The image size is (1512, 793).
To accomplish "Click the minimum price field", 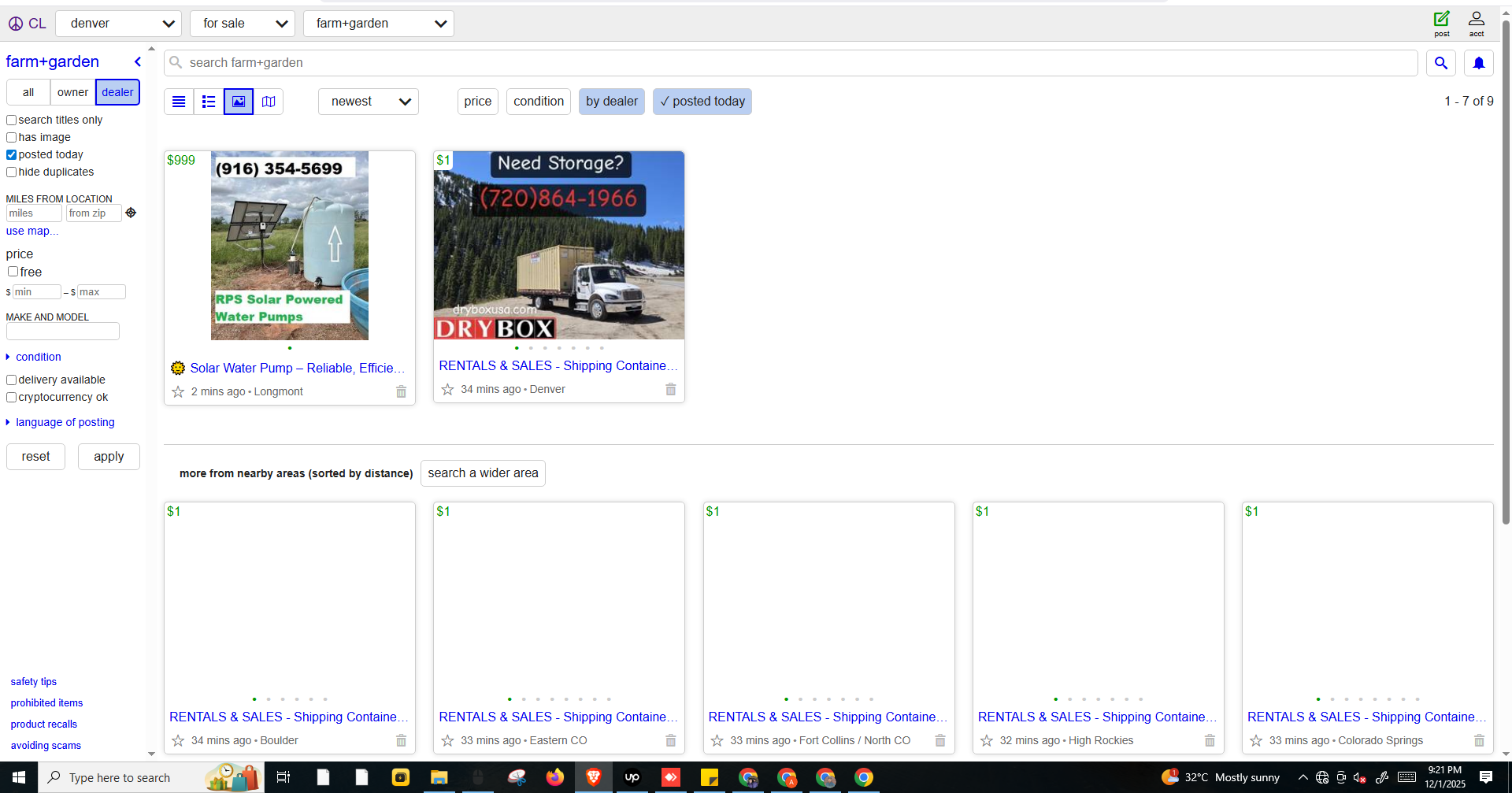I will [x=37, y=292].
